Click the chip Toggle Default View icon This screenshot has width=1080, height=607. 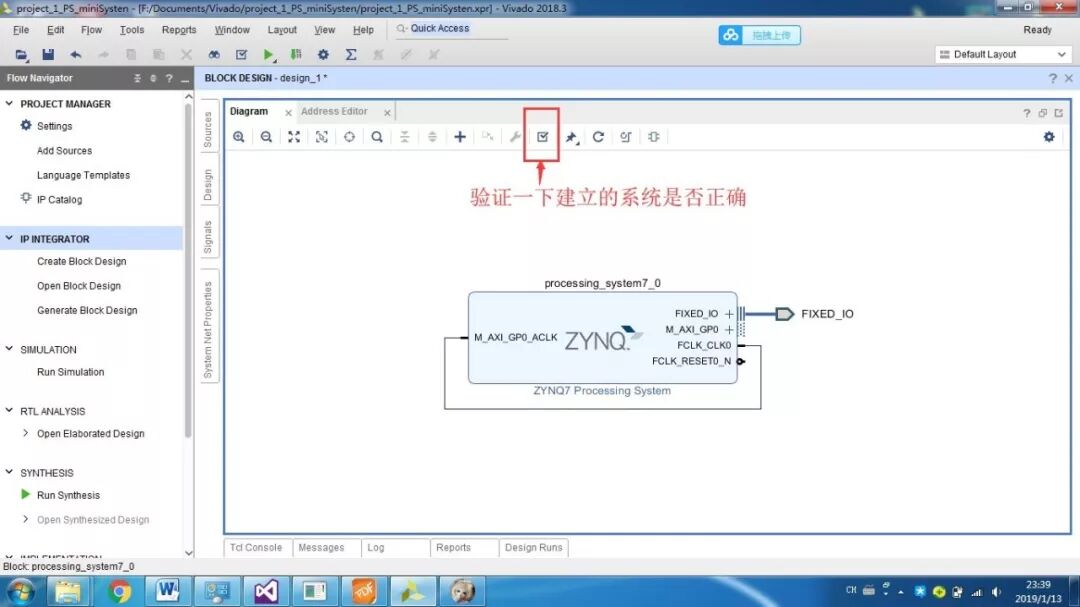[654, 136]
